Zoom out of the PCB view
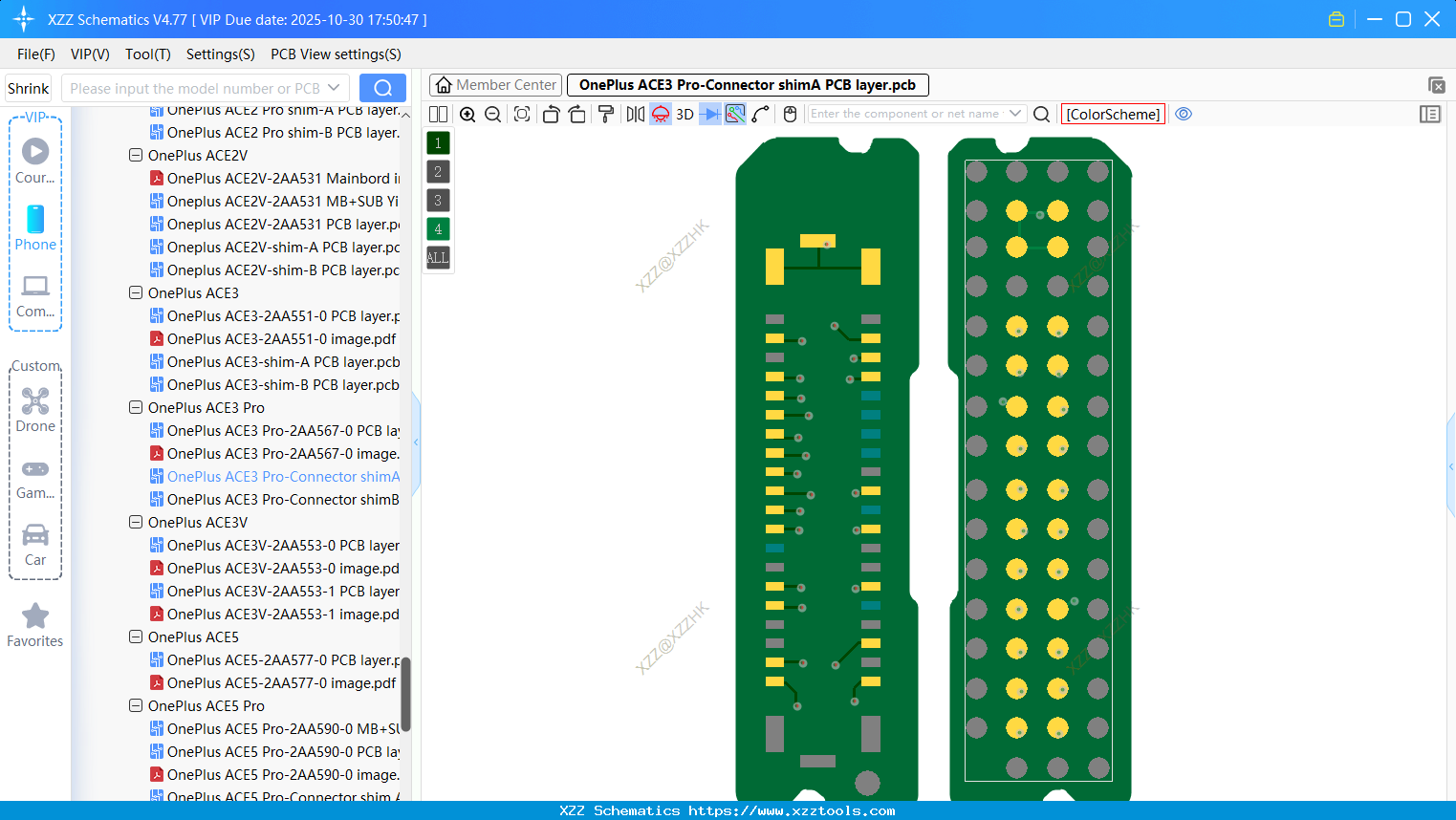This screenshot has width=1456, height=820. coord(493,115)
